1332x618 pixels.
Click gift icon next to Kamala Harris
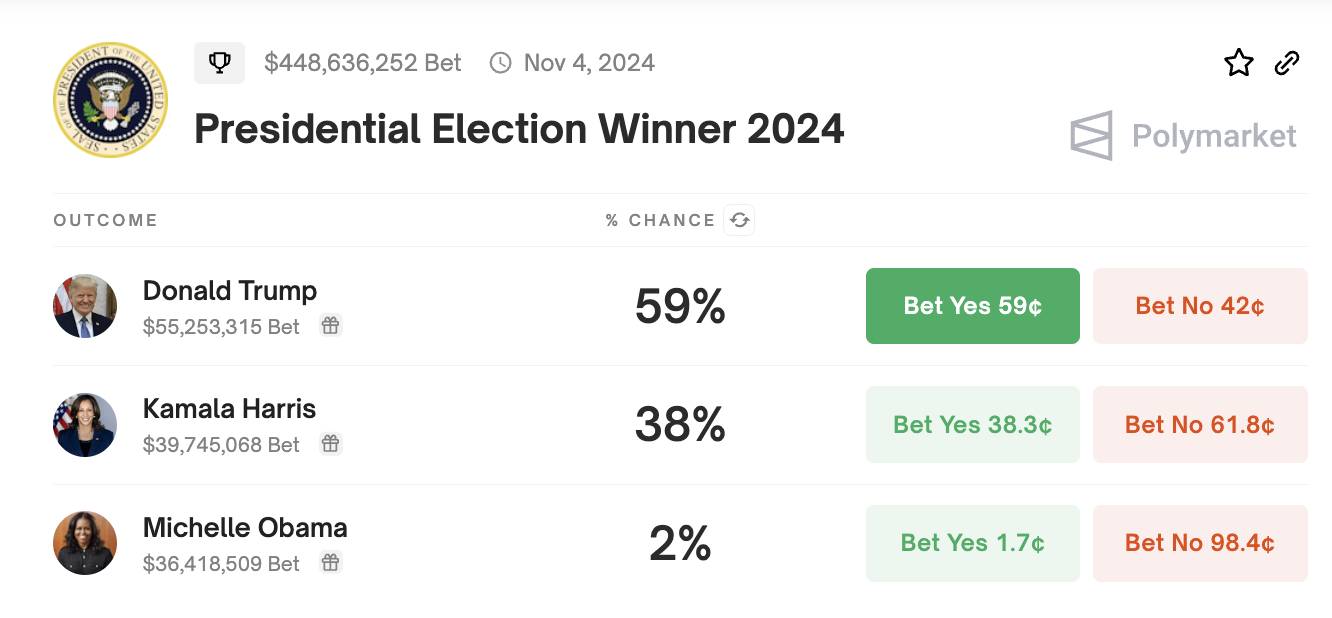331,444
